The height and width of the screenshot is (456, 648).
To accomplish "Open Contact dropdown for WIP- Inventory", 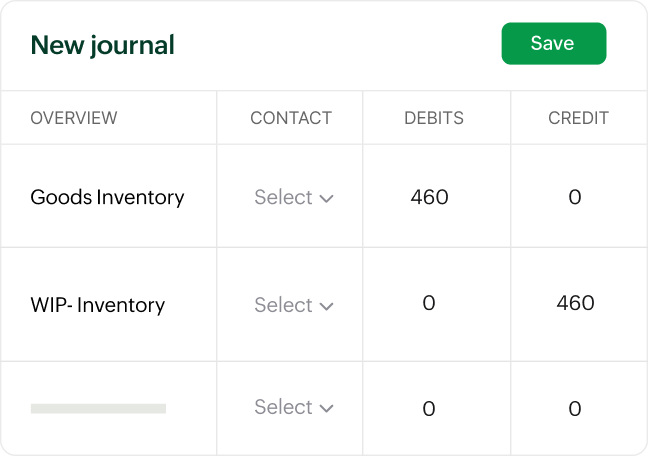I will pos(292,305).
